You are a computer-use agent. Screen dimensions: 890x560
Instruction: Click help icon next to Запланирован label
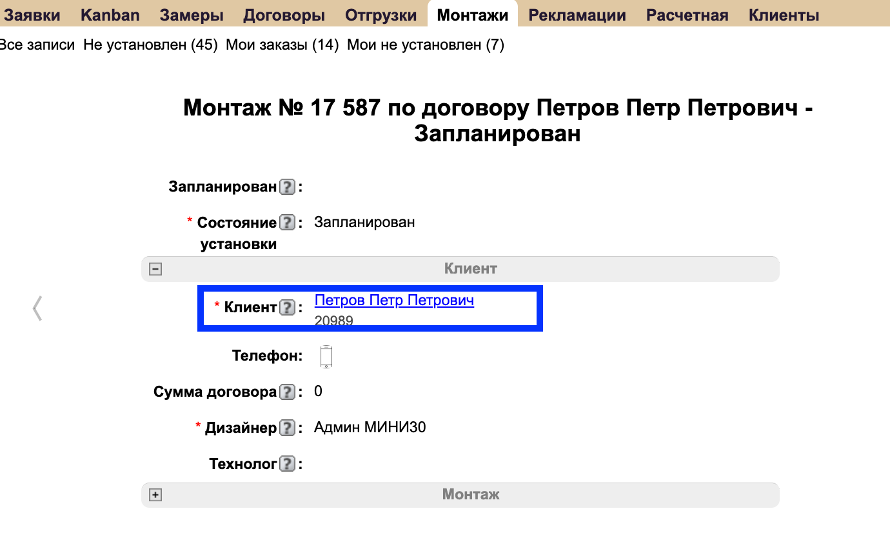287,187
